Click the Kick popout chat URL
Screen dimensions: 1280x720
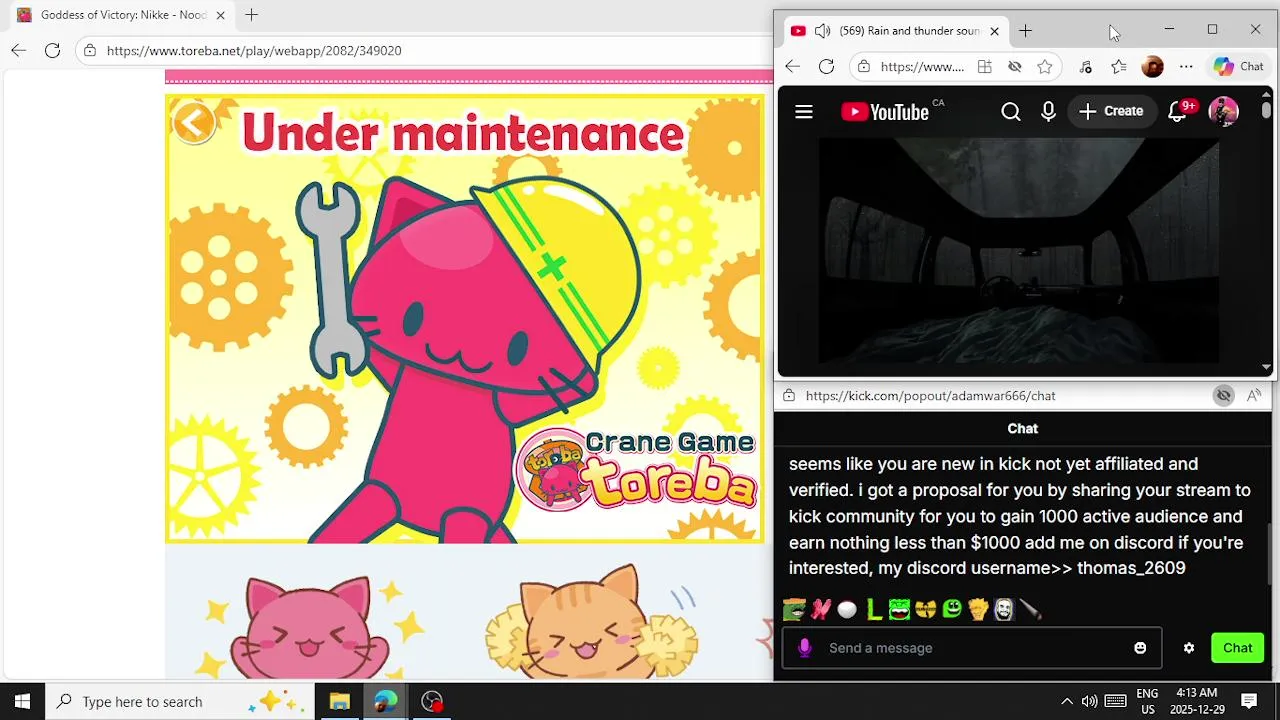pos(930,396)
